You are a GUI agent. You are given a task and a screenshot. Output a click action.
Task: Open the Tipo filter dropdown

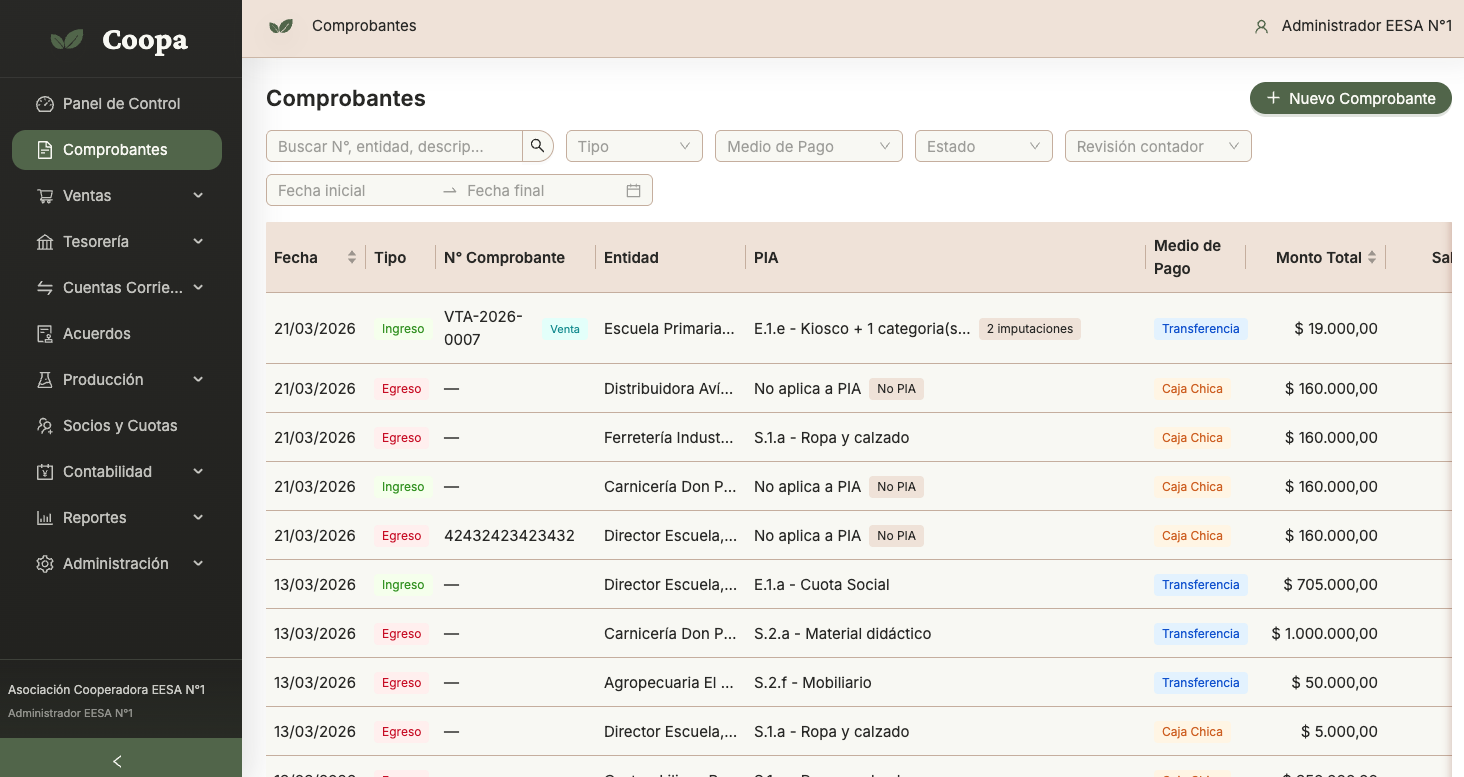pyautogui.click(x=634, y=146)
